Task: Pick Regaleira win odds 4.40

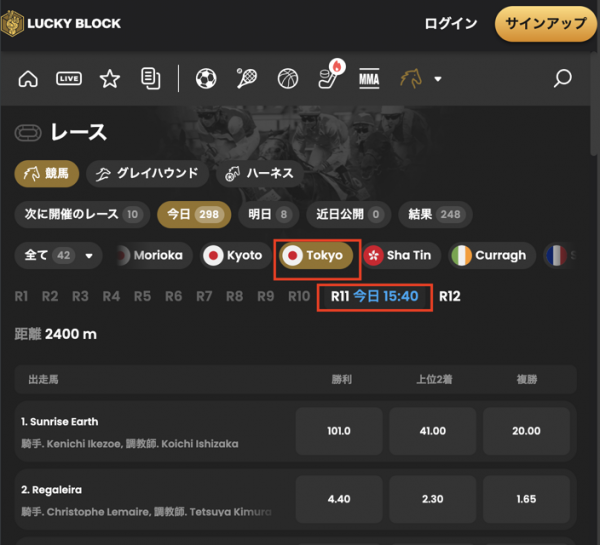Action: pyautogui.click(x=339, y=499)
